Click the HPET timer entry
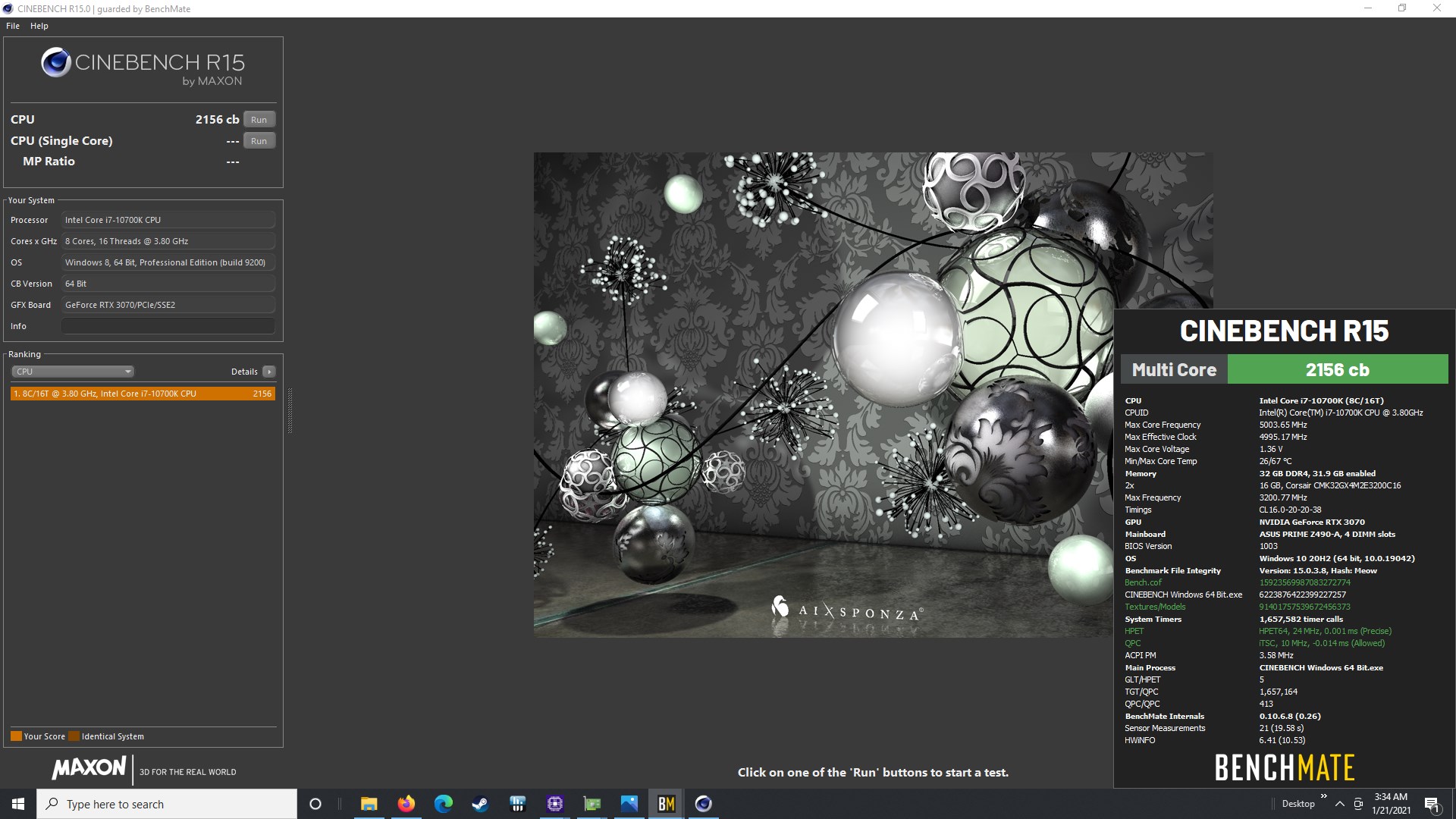Image resolution: width=1456 pixels, height=819 pixels. click(1134, 631)
